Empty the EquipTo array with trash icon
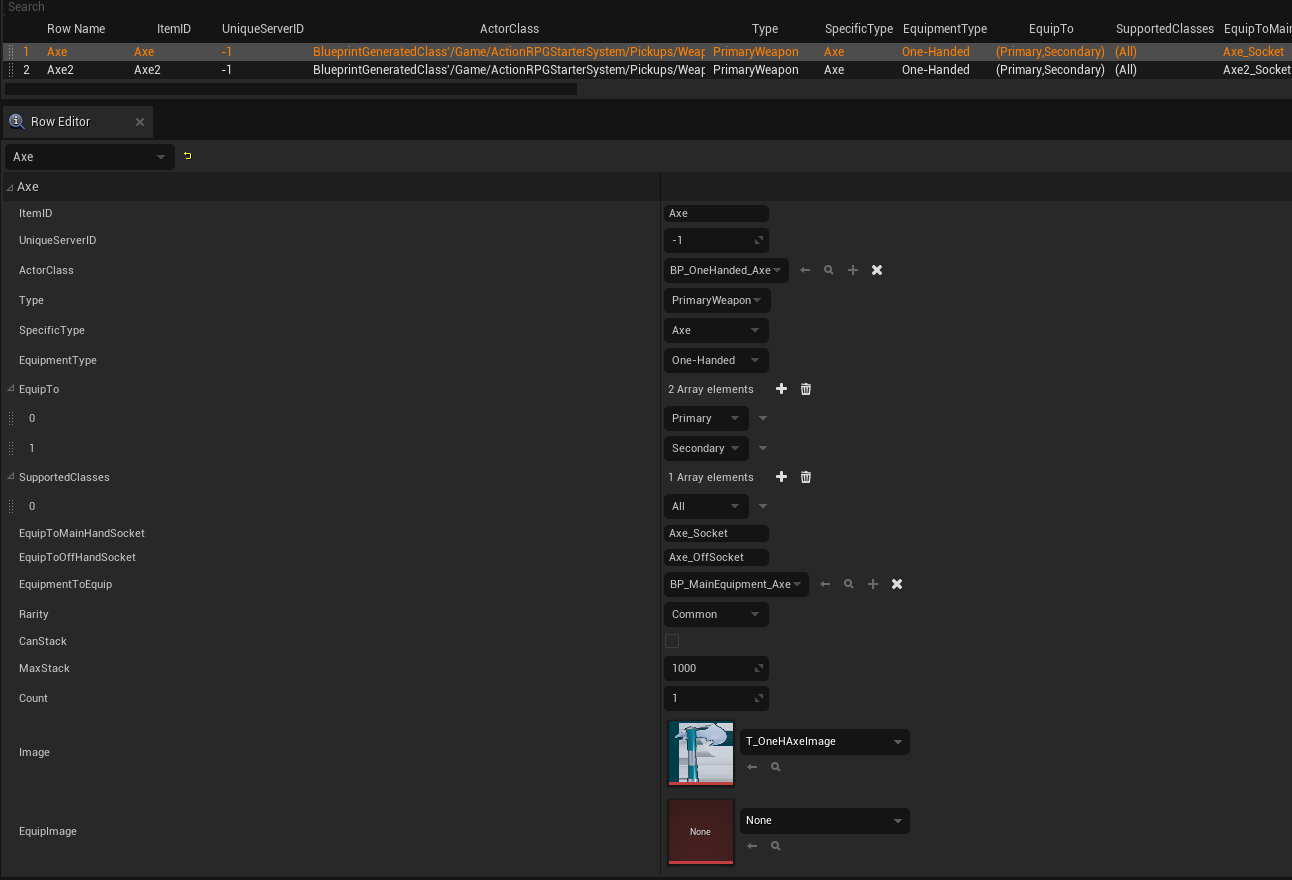The image size is (1292, 880). [806, 389]
